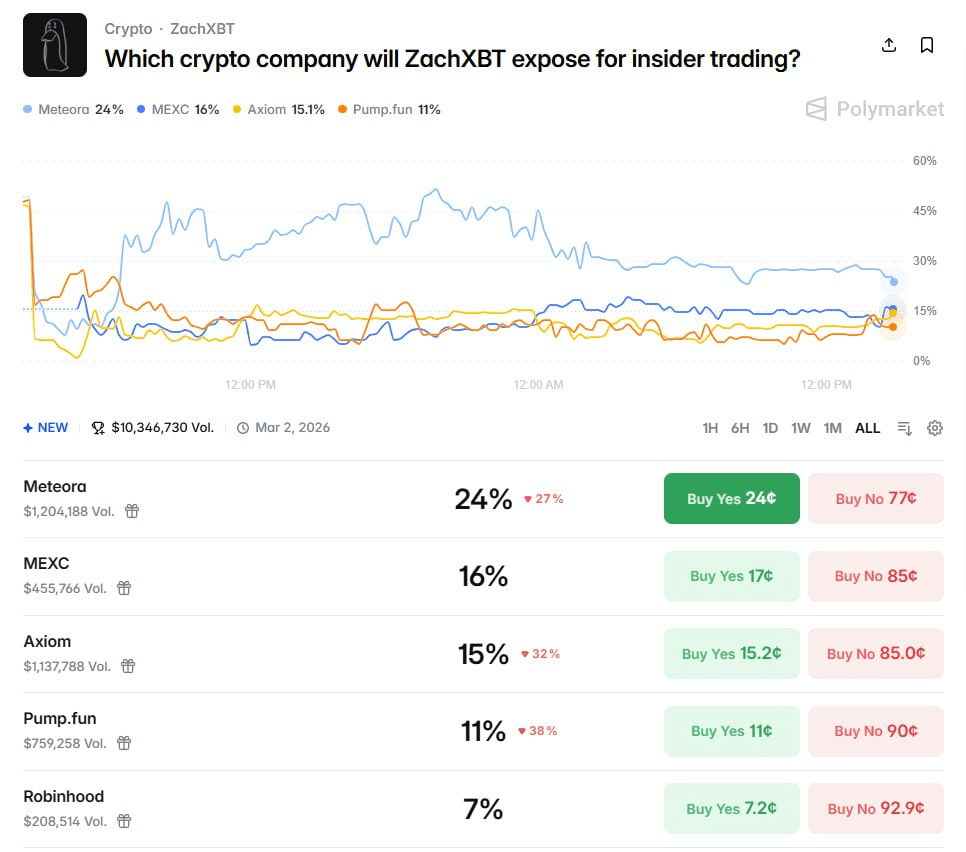Viewport: 966px width, 852px height.
Task: Select the 1D time range
Action: (770, 428)
